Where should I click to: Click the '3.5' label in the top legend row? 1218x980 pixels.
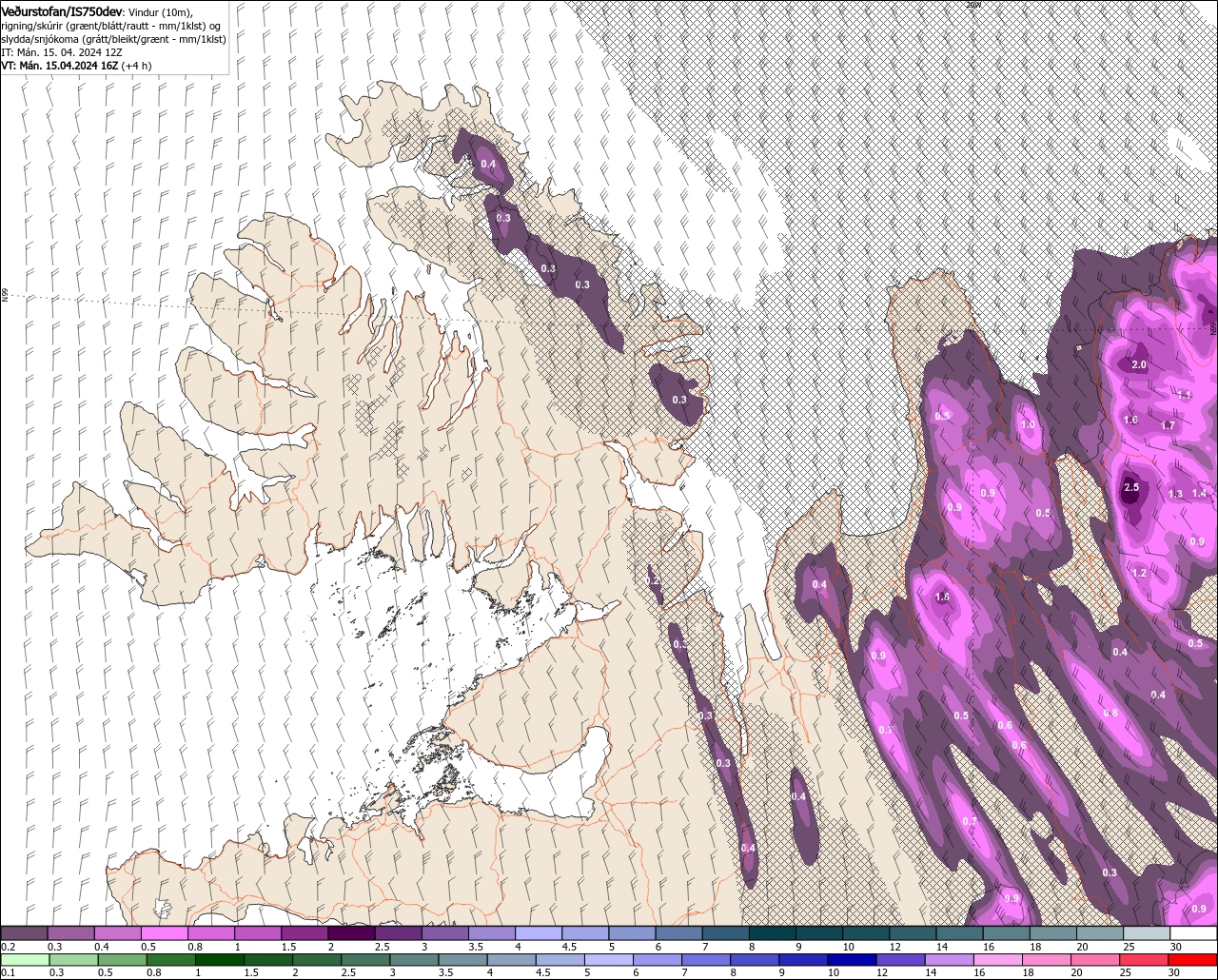point(475,948)
